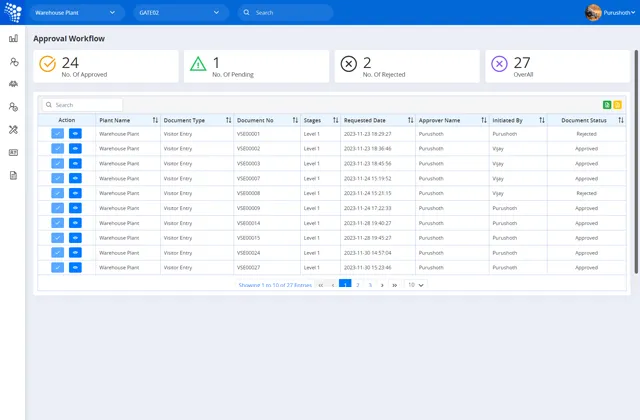This screenshot has height=420, width=640.
Task: Open the GATE02 gate dropdown
Action: coord(181,13)
